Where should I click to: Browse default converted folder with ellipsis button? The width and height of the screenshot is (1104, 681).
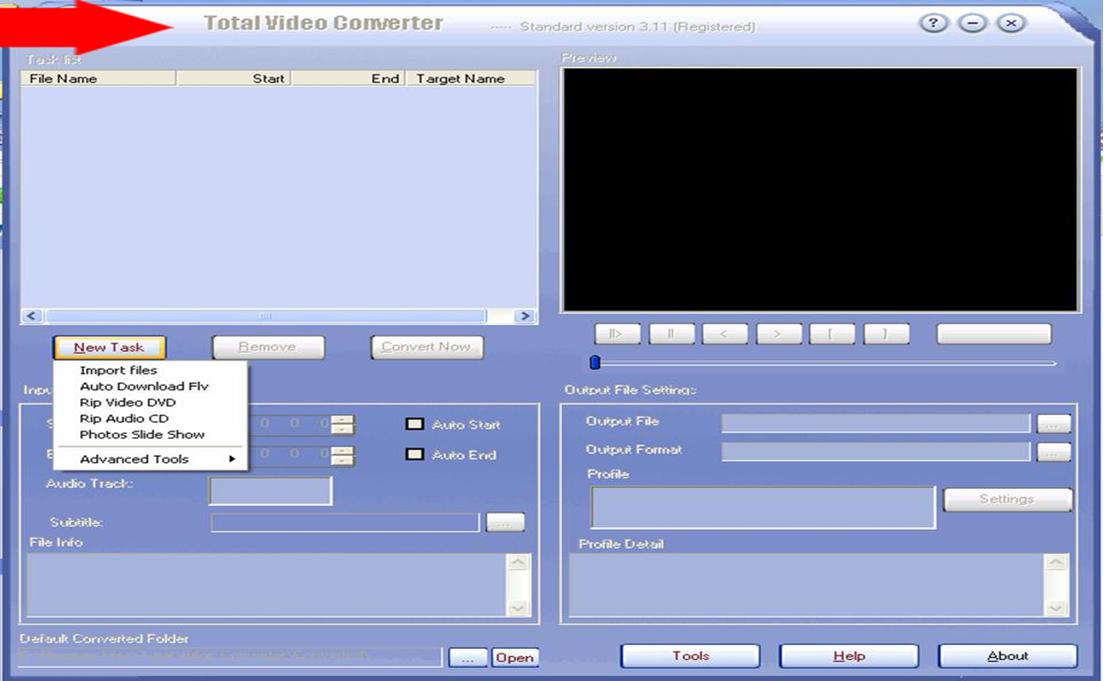(468, 657)
